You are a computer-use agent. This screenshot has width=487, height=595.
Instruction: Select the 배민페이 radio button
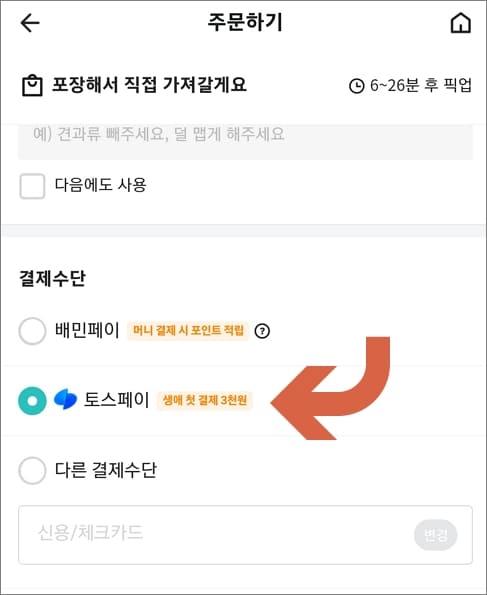[x=32, y=331]
